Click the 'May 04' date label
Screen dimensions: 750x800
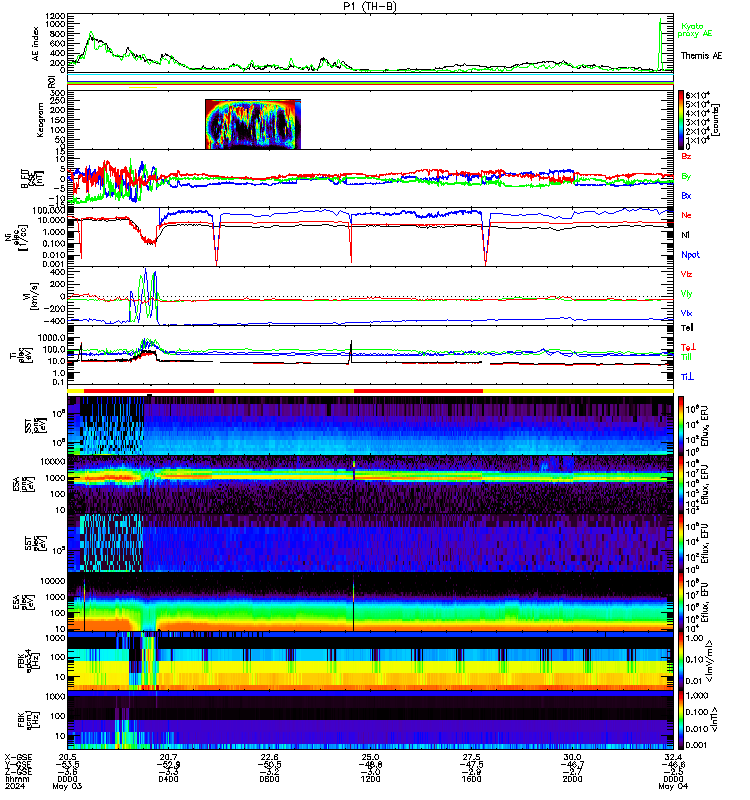tap(673, 787)
